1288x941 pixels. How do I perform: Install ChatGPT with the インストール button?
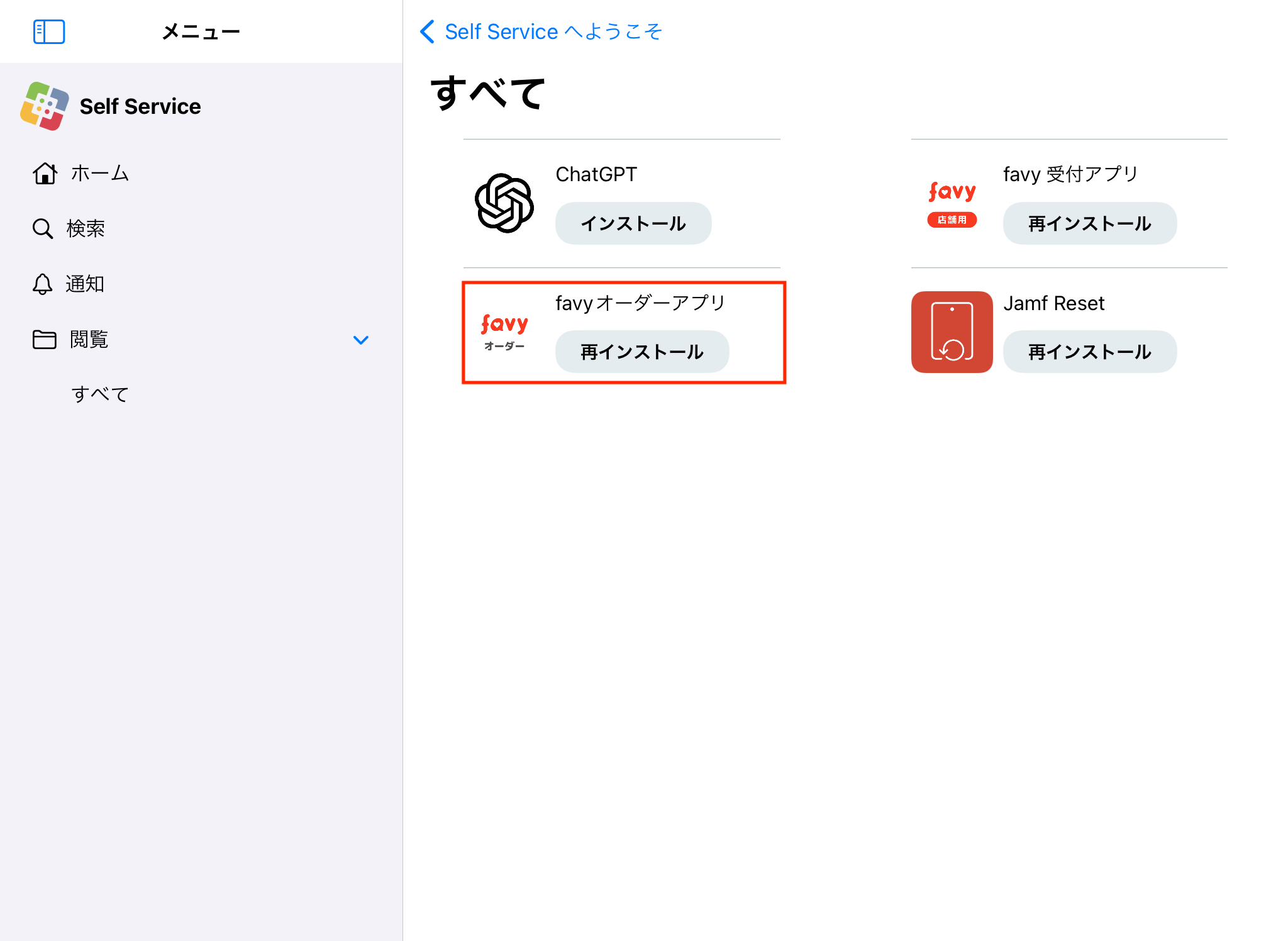tap(633, 223)
